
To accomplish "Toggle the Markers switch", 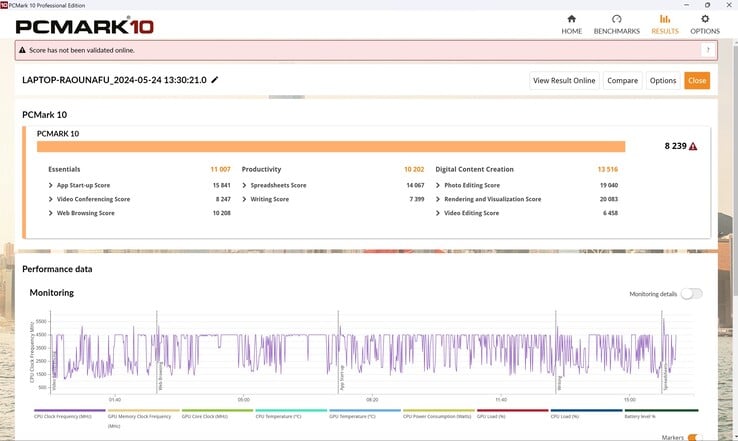I will [695, 438].
